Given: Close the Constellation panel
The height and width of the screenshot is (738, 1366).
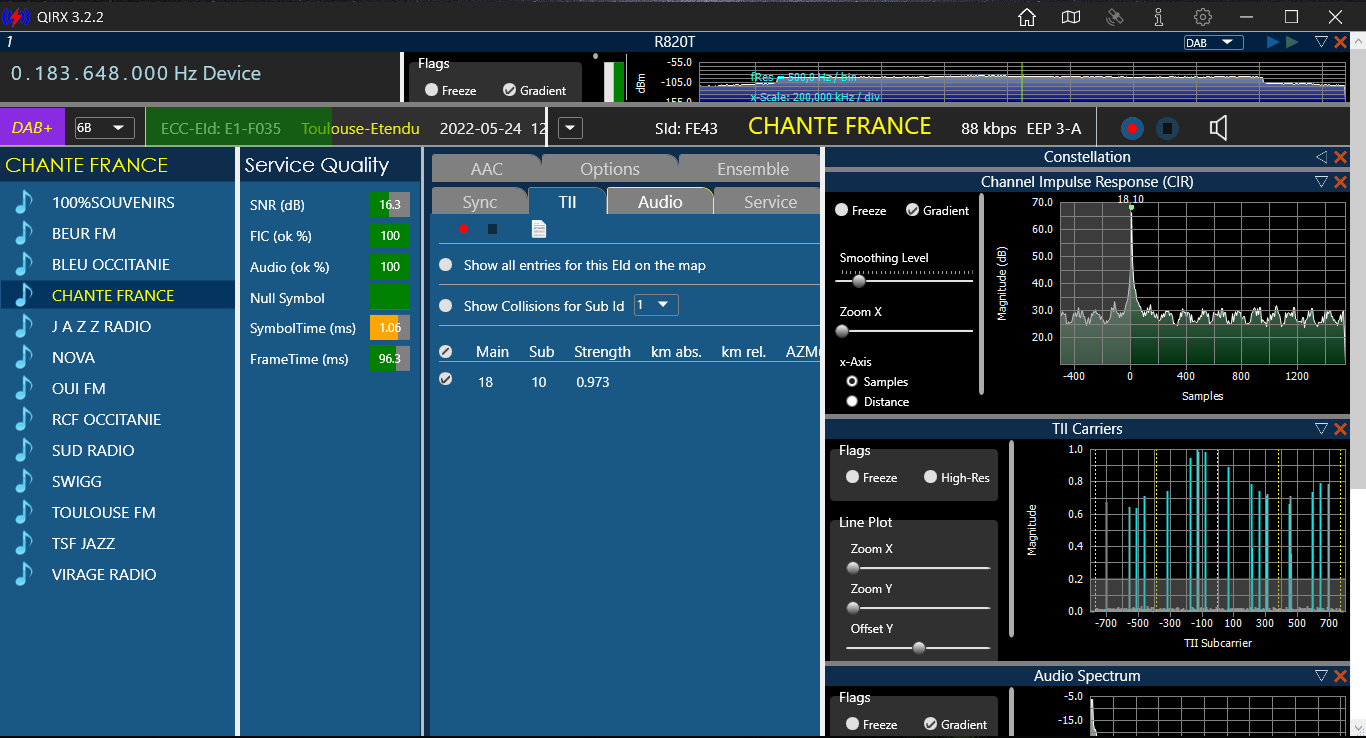Looking at the screenshot, I should coord(1340,157).
